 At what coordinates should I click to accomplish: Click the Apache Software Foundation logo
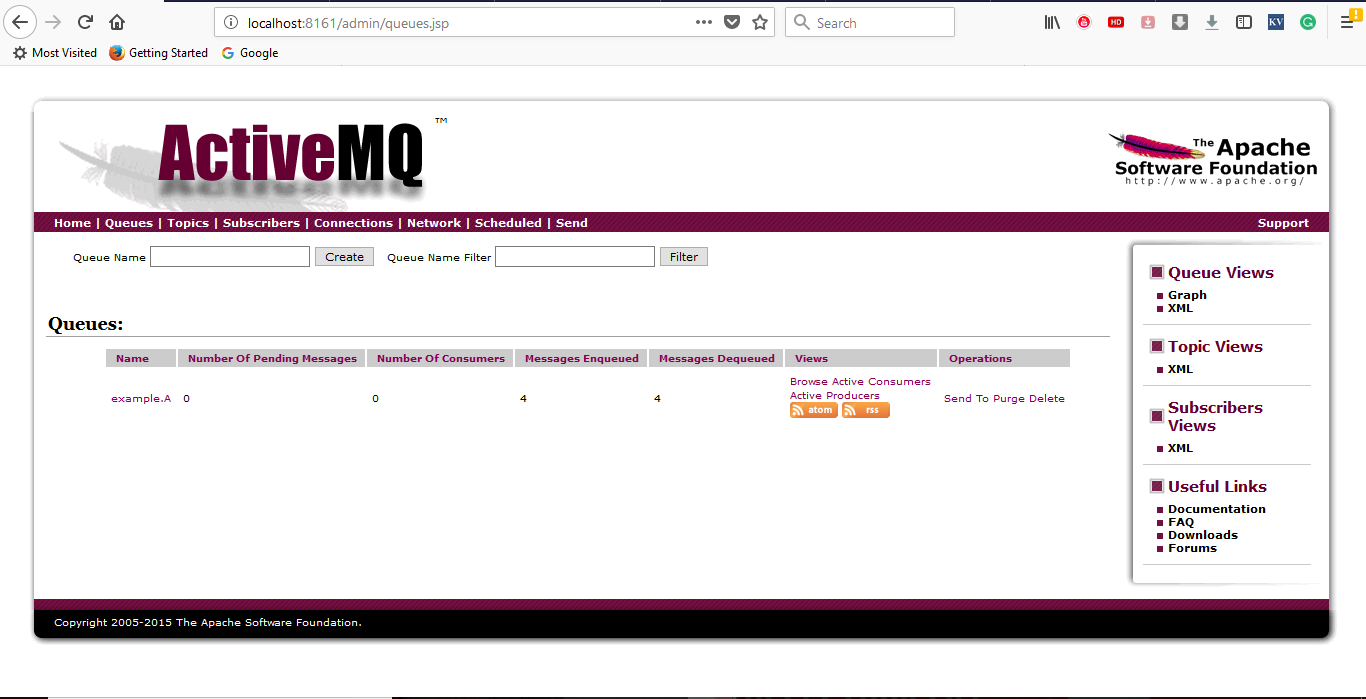[1213, 159]
